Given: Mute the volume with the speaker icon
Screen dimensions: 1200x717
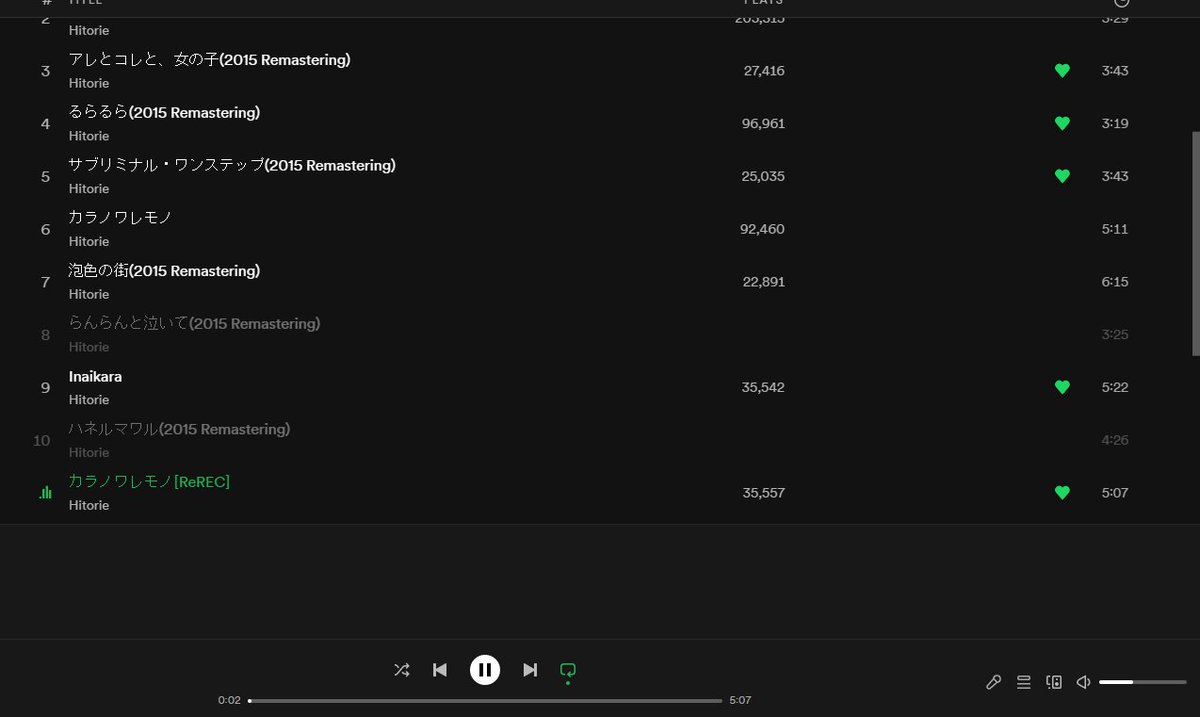Looking at the screenshot, I should (1083, 682).
